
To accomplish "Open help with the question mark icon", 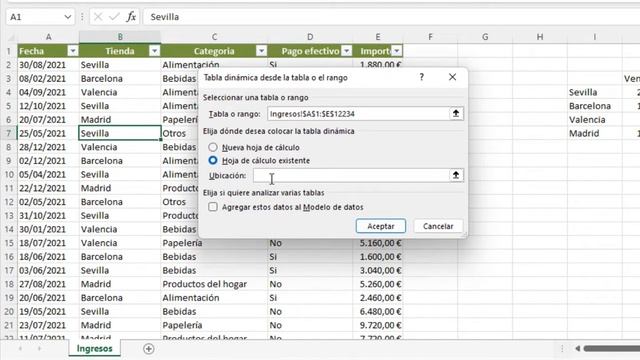I will click(x=422, y=77).
